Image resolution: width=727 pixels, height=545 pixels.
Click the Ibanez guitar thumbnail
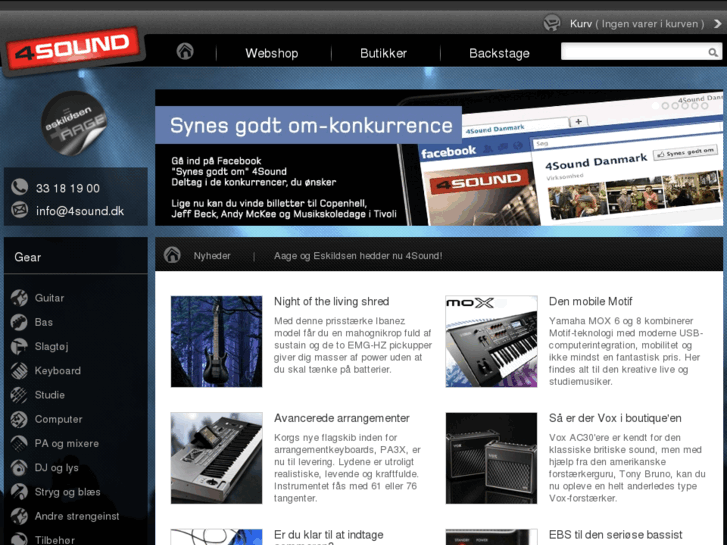216,341
